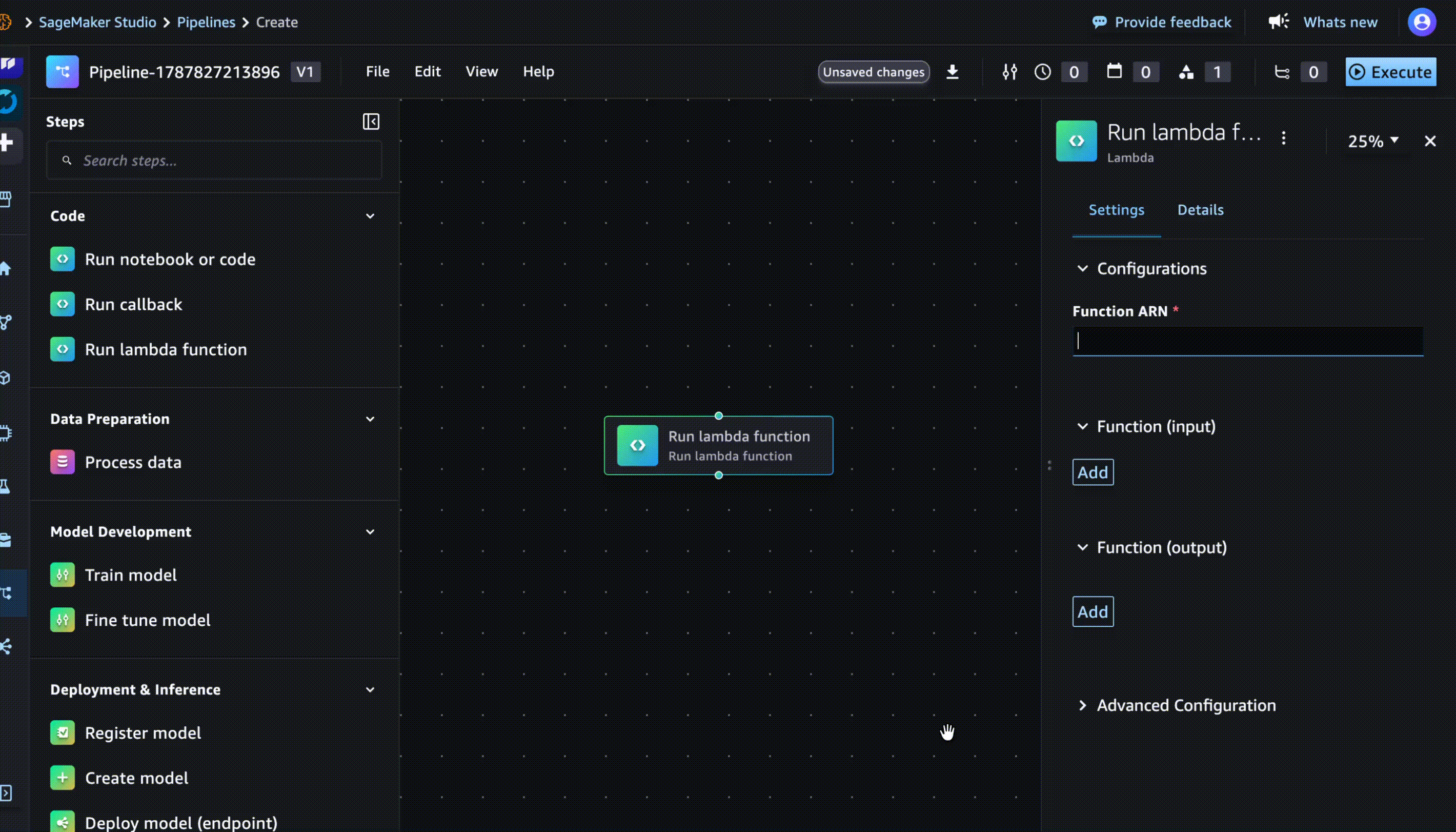Execute the pipeline
Viewport: 1456px width, 832px height.
[1390, 72]
